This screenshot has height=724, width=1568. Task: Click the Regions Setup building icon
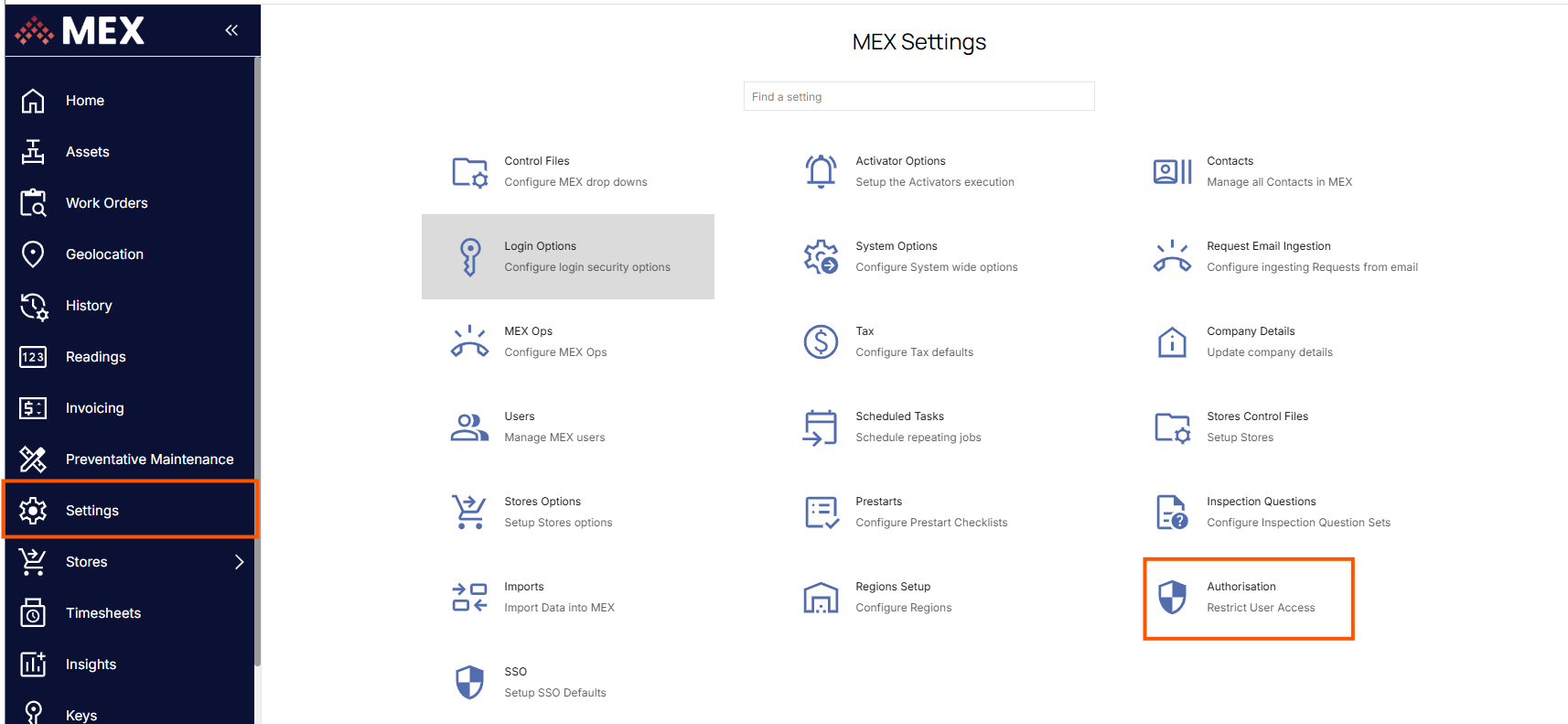pos(821,598)
